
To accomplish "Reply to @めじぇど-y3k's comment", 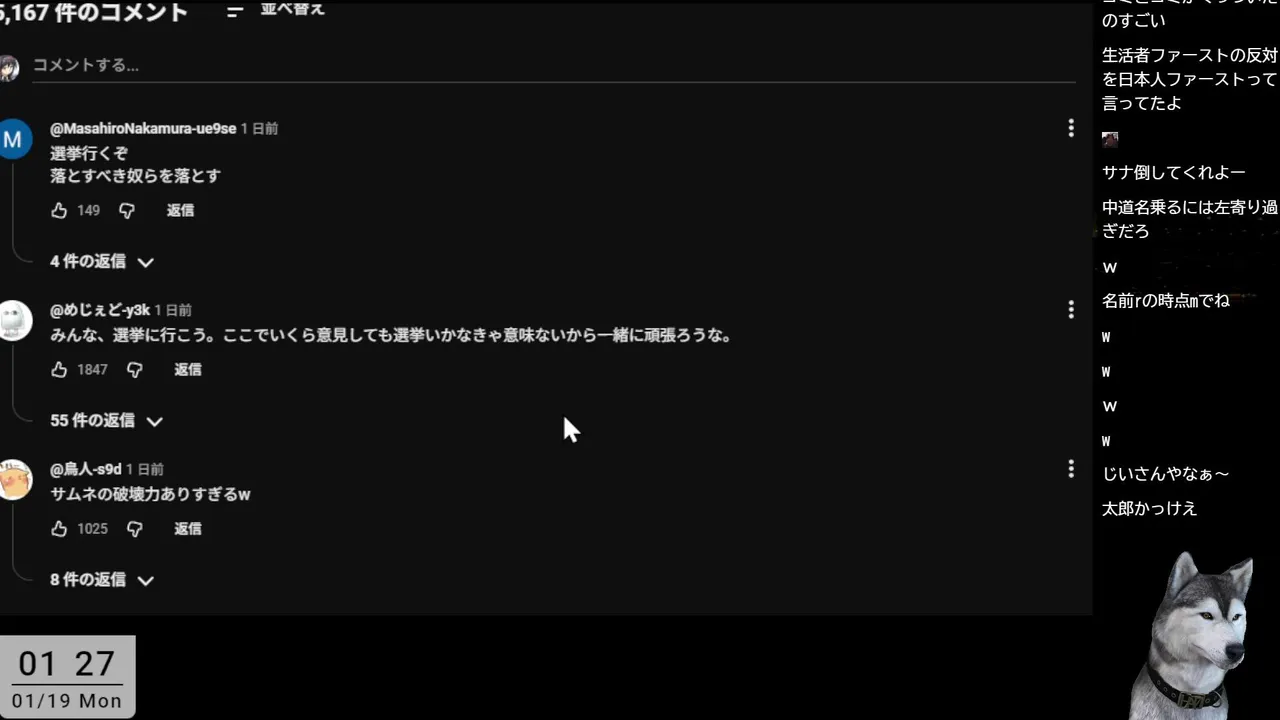I will 188,370.
